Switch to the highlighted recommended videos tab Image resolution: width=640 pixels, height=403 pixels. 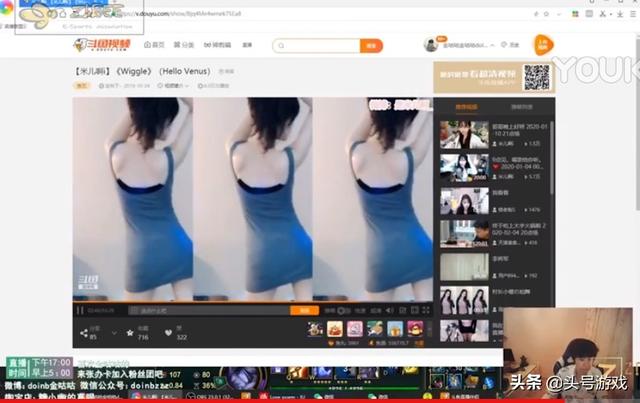pos(466,107)
